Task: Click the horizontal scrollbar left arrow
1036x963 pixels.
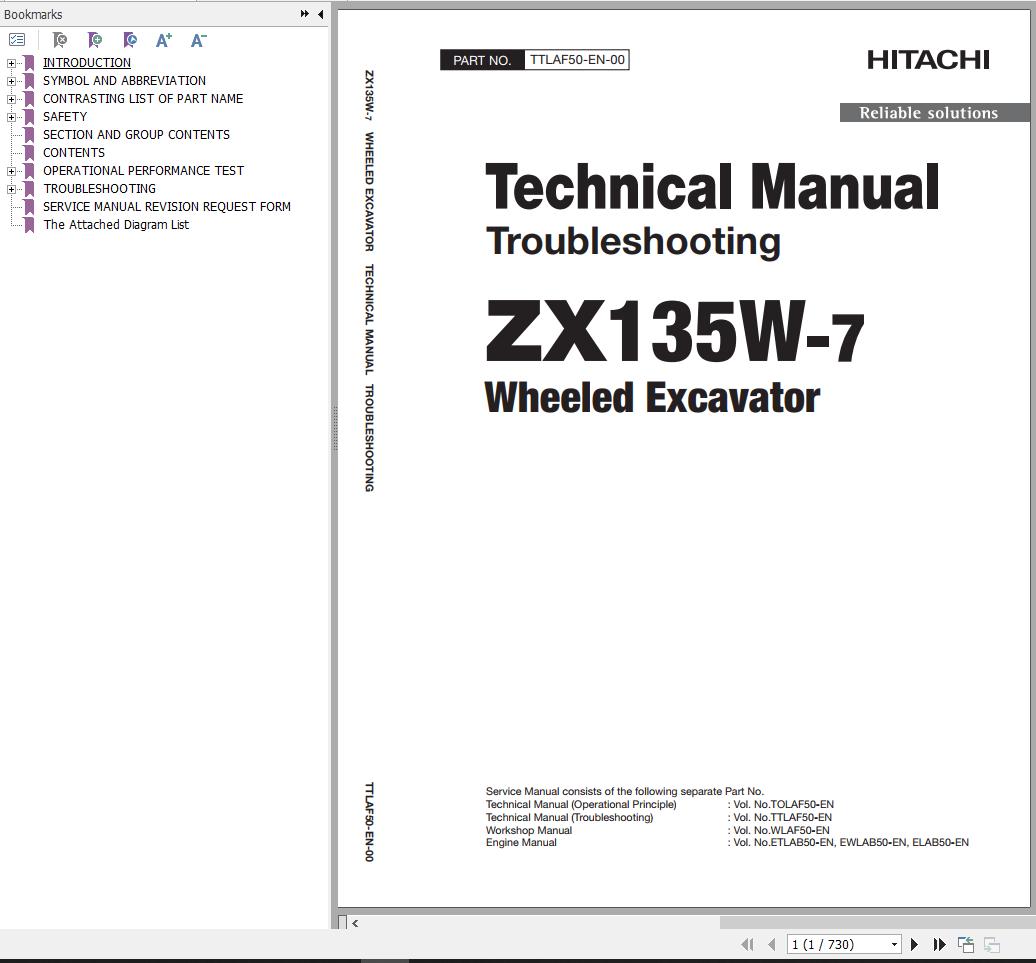Action: [x=355, y=923]
